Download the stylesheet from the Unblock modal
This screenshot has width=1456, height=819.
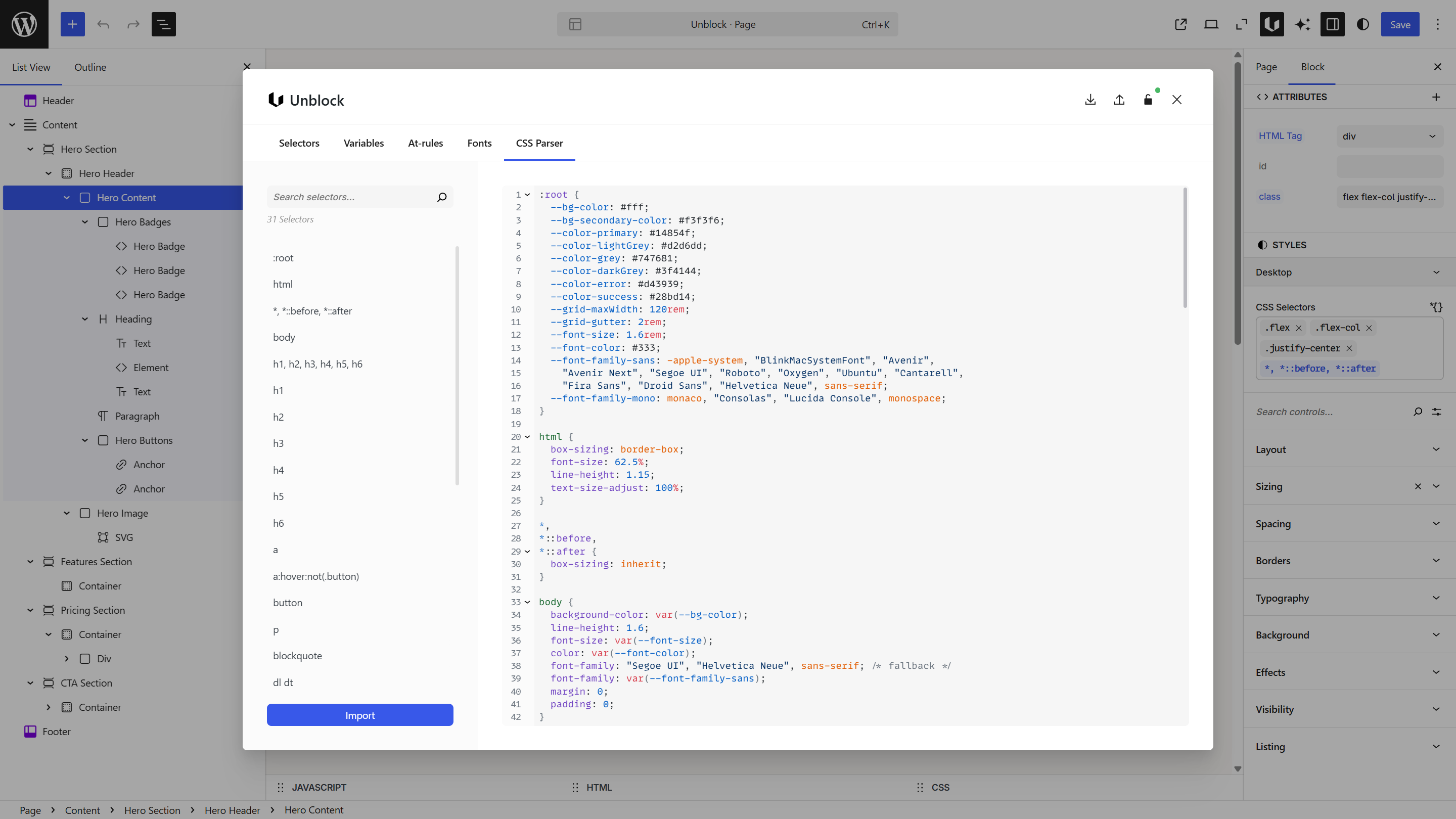(1090, 100)
